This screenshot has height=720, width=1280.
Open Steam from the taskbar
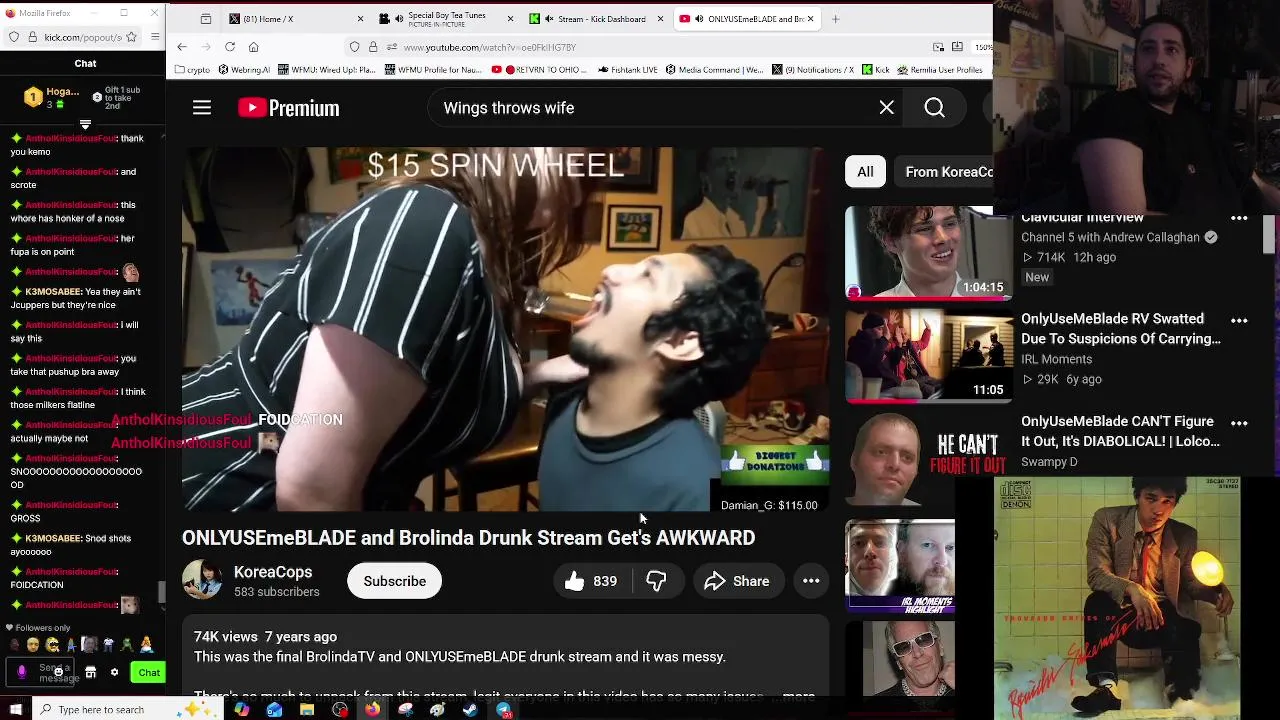point(470,710)
